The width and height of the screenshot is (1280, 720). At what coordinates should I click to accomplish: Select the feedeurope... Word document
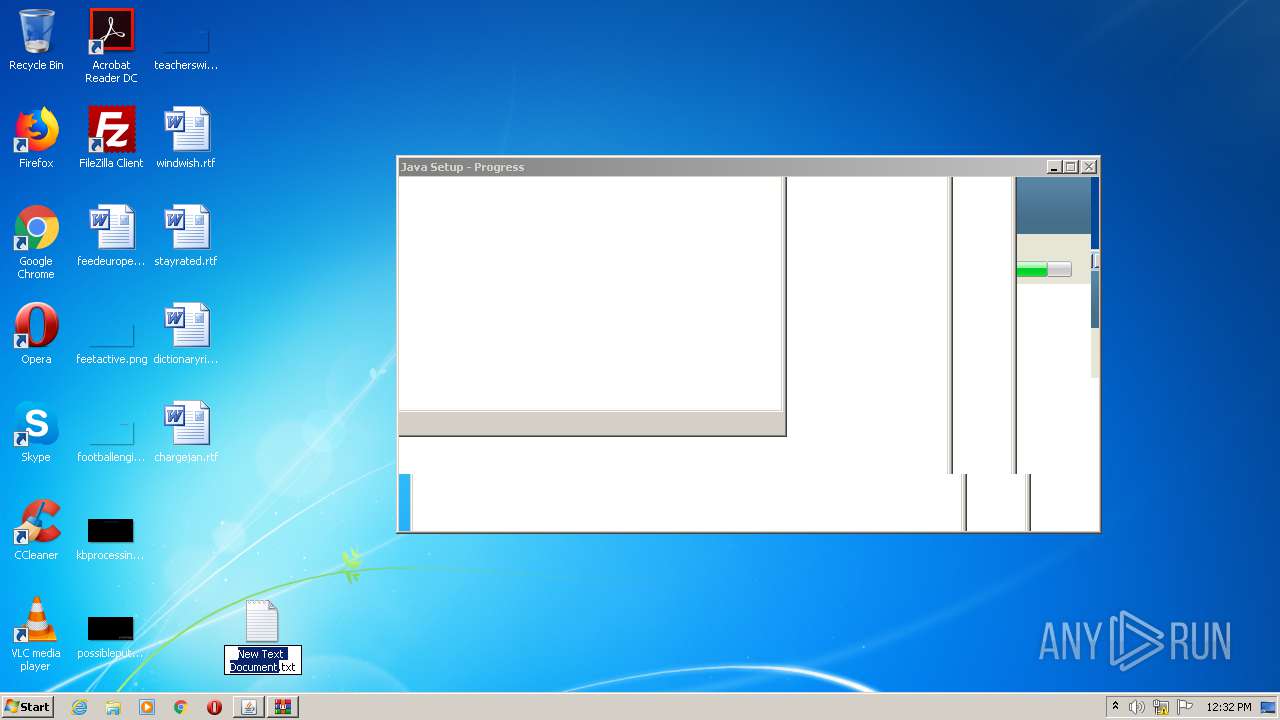pyautogui.click(x=111, y=236)
